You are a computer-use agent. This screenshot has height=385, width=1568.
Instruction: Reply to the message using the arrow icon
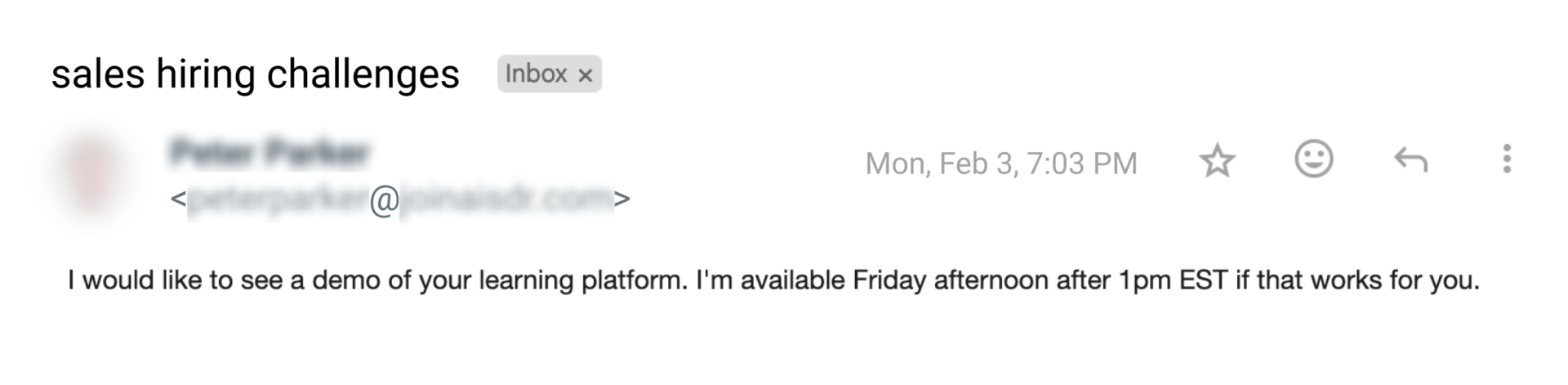tap(1410, 161)
